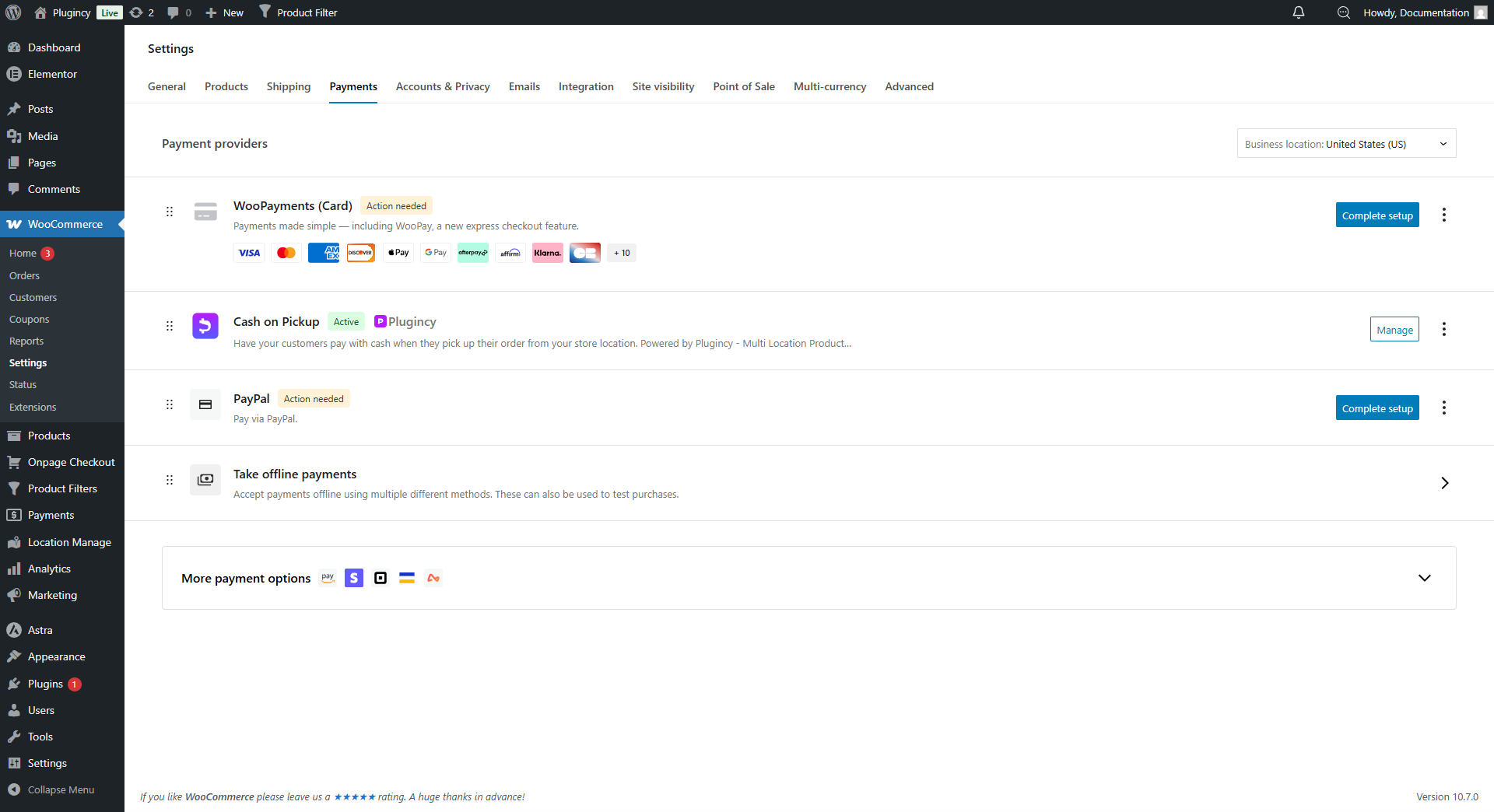Open Location Manage in sidebar
Screen dimensions: 1494x812
click(62, 542)
